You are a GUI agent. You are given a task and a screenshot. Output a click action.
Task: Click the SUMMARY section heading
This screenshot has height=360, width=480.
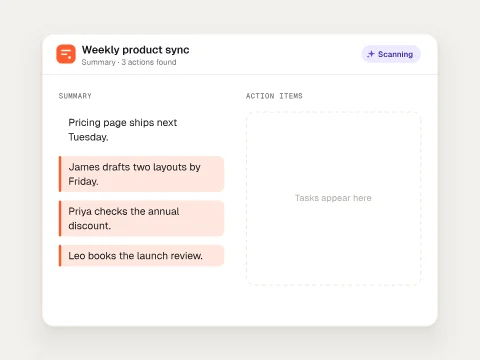75,96
